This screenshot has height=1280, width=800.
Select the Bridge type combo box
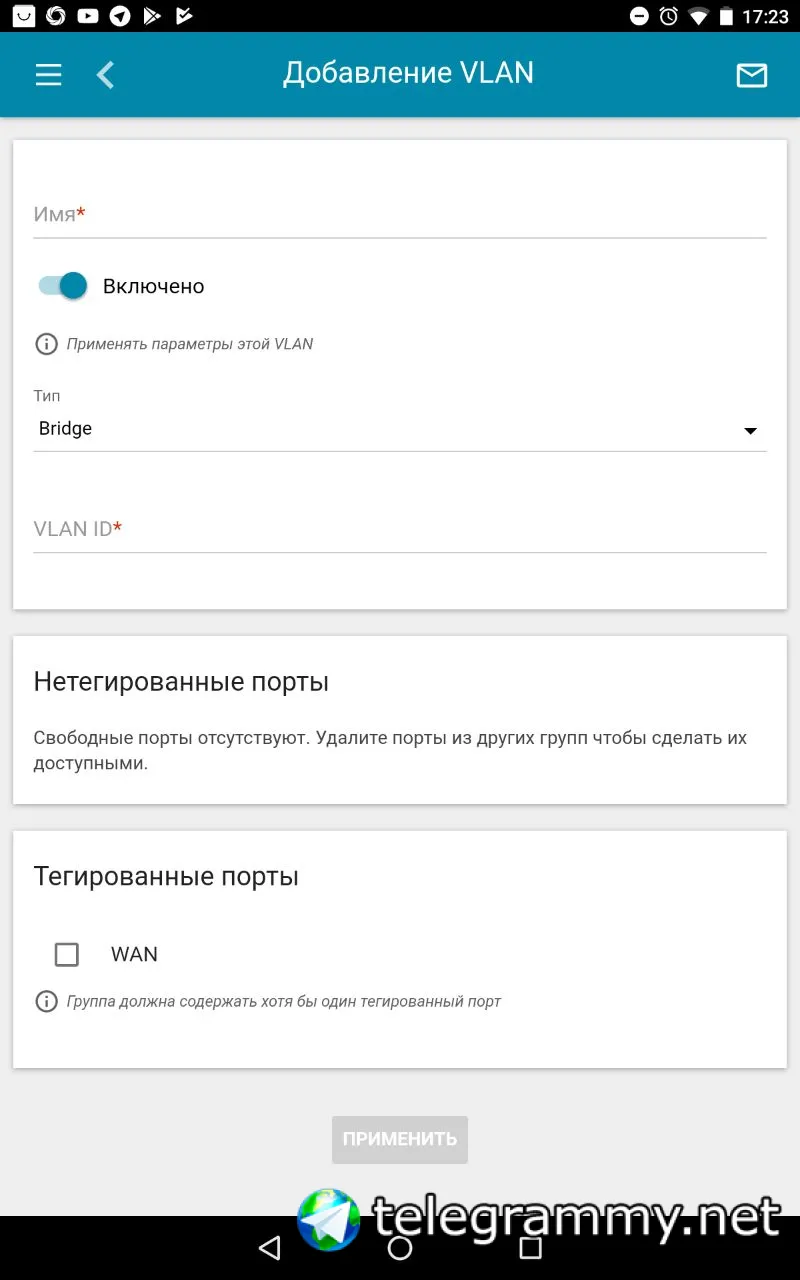(x=390, y=429)
